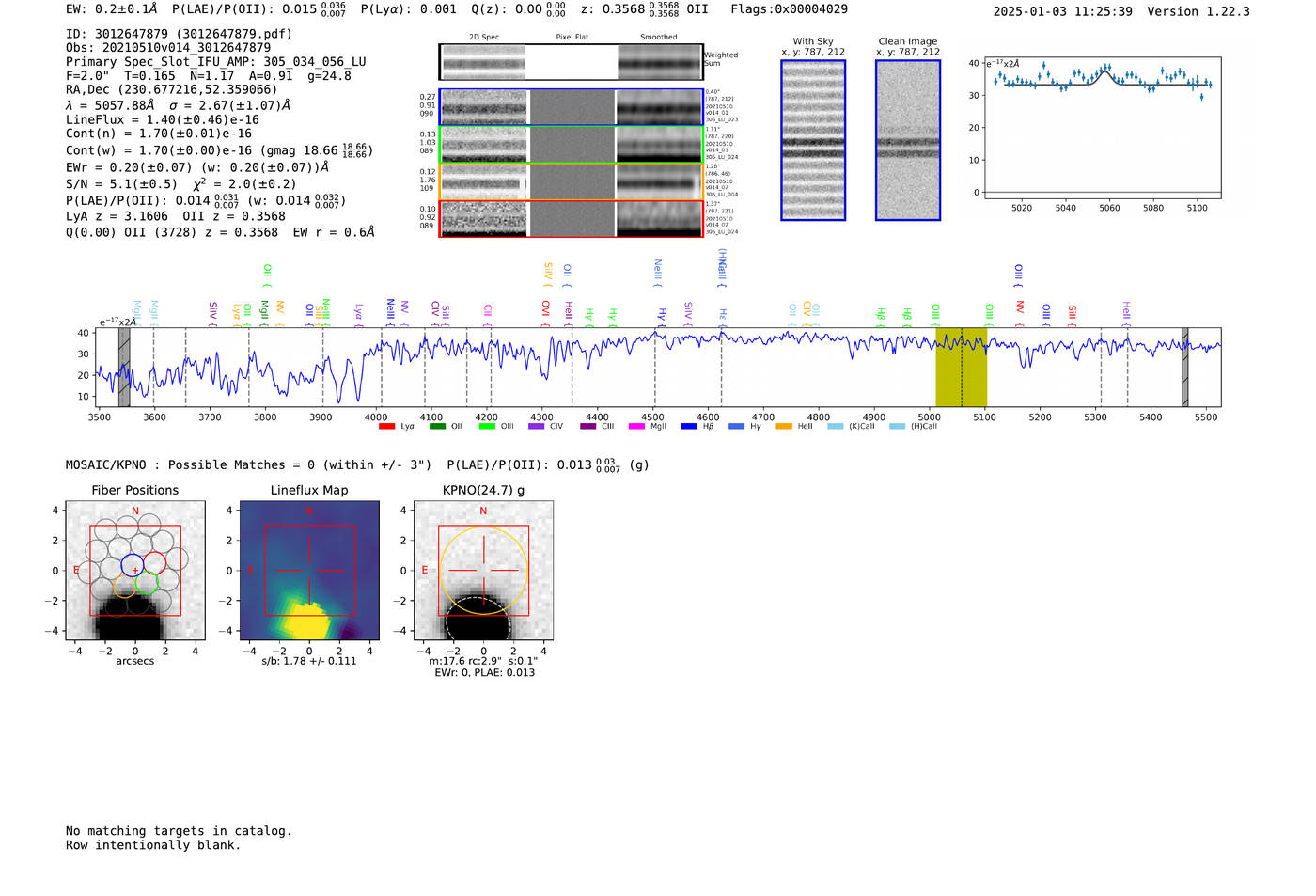
Task: Click the orange fiber circle in Fiber Positions
Action: click(x=124, y=588)
